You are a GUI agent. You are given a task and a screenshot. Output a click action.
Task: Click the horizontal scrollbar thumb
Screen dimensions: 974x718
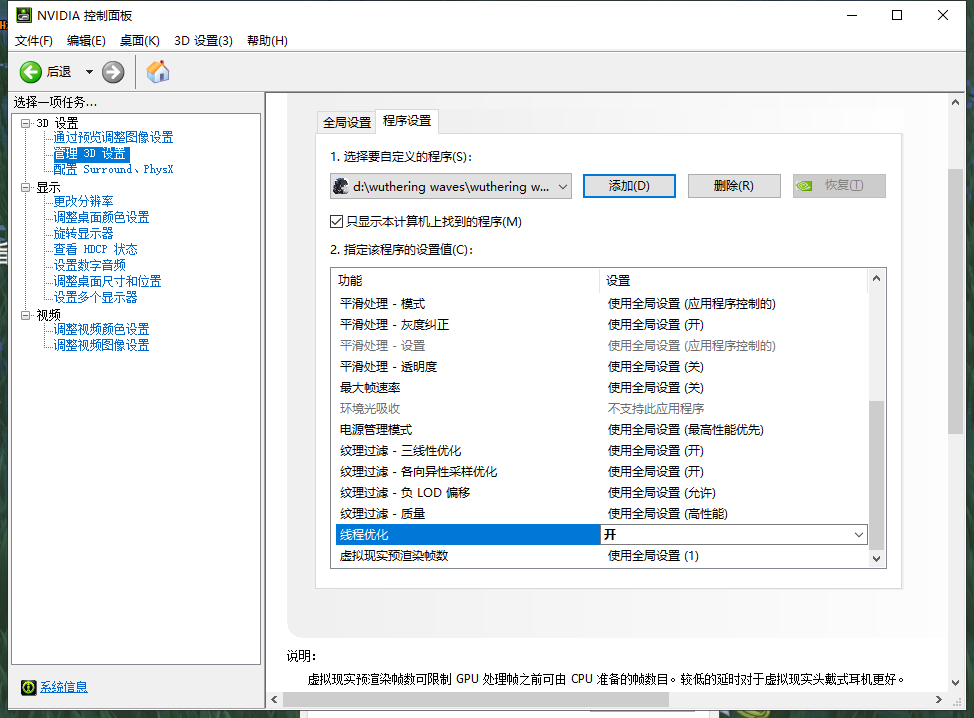pos(476,699)
